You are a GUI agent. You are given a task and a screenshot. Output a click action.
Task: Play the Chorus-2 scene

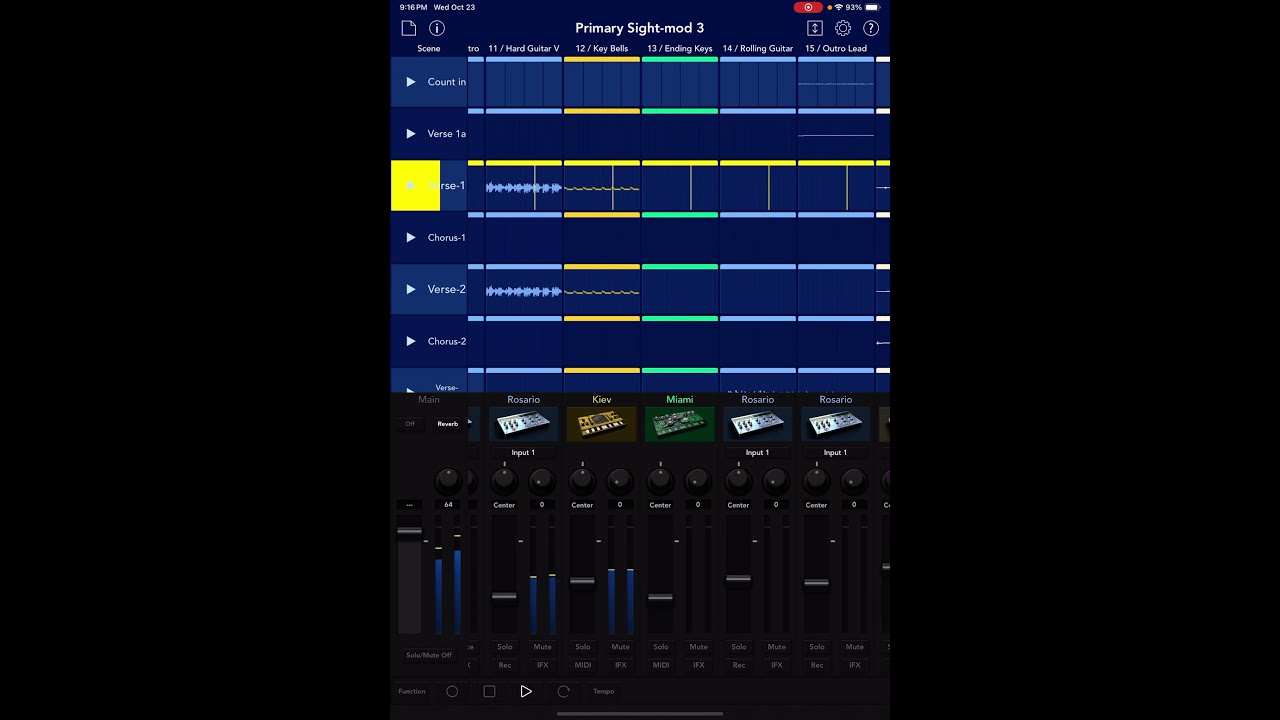click(x=410, y=342)
